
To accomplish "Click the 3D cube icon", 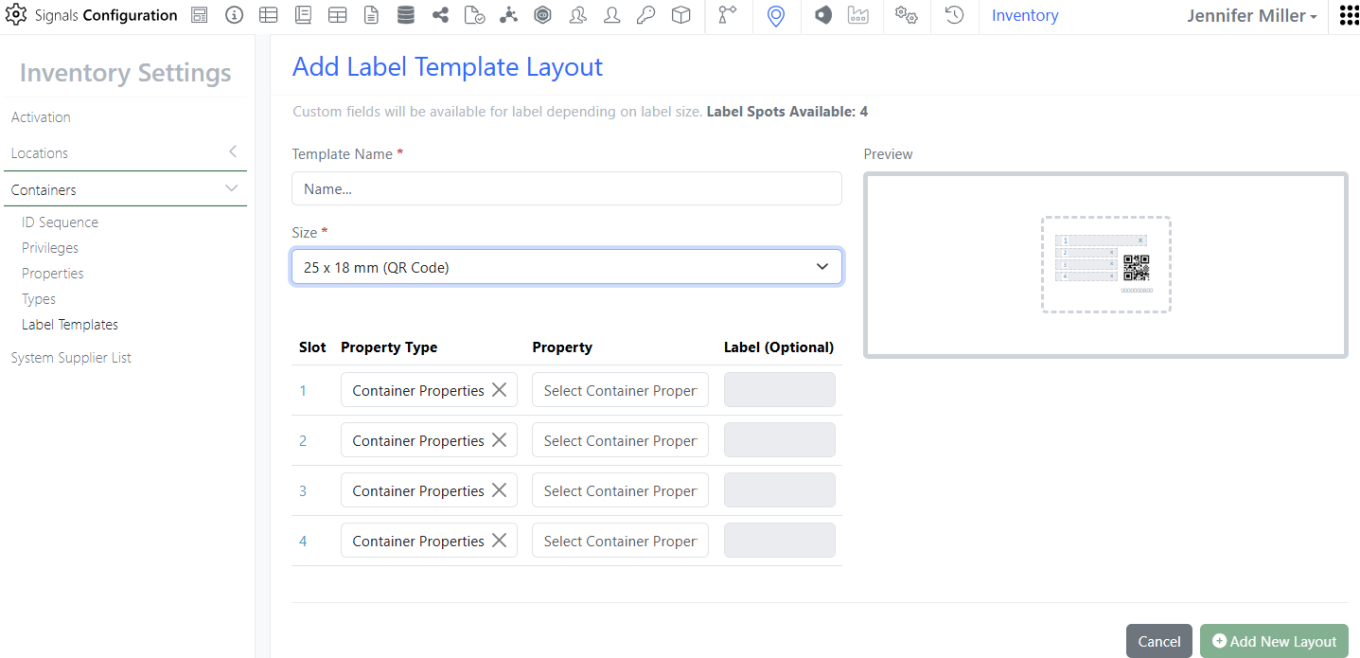I will click(x=681, y=16).
